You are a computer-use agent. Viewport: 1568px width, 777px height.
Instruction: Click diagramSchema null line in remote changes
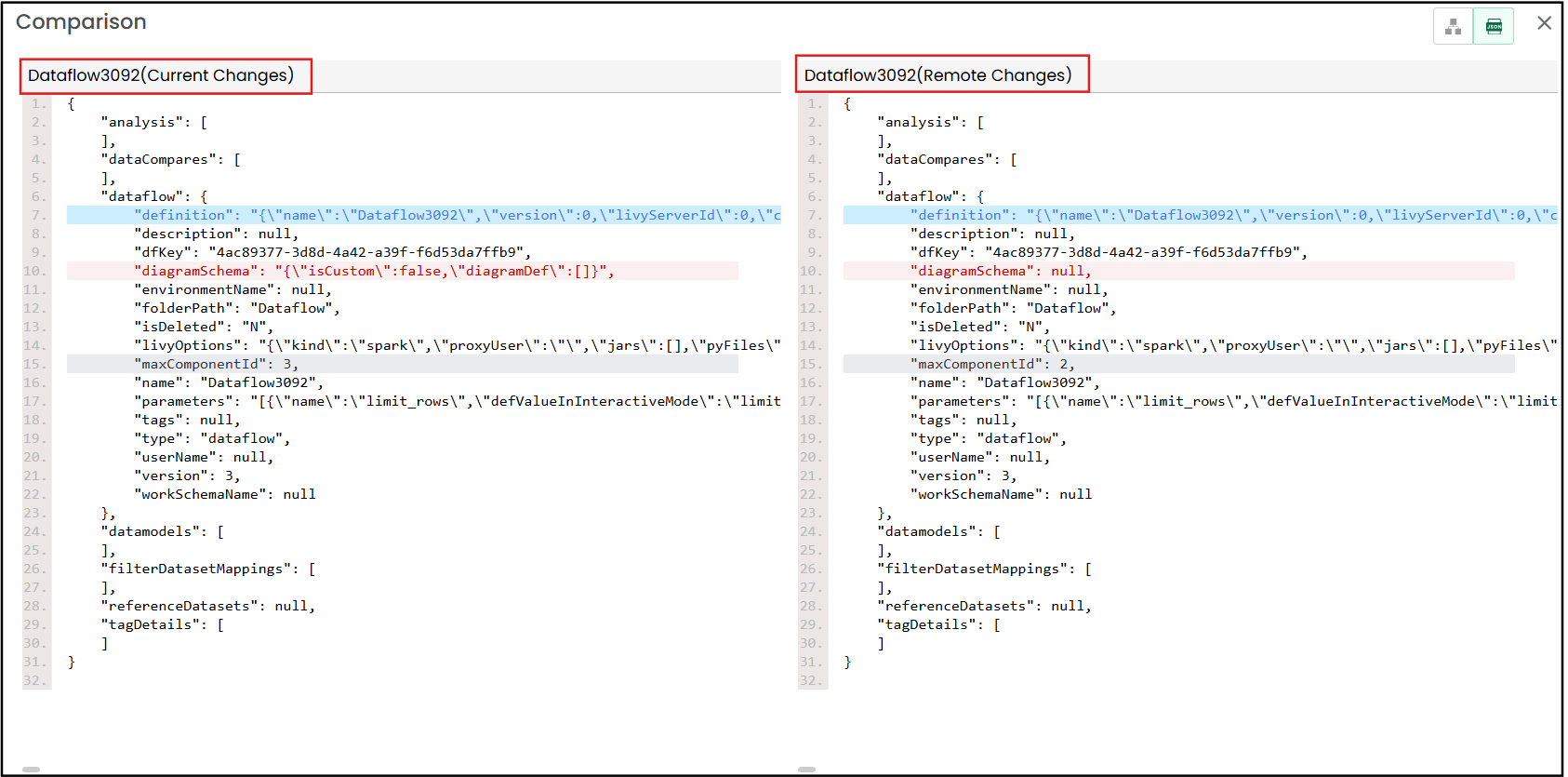tap(1000, 271)
